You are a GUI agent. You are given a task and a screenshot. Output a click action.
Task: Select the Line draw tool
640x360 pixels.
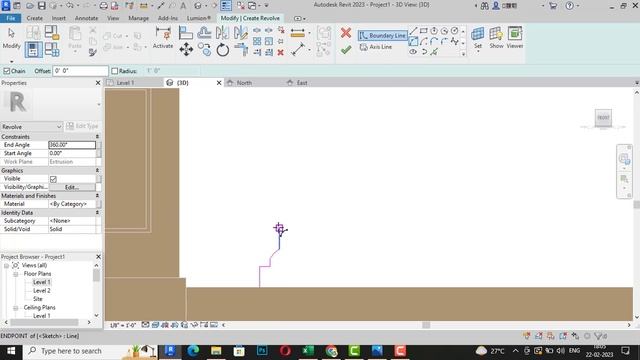[x=413, y=31]
